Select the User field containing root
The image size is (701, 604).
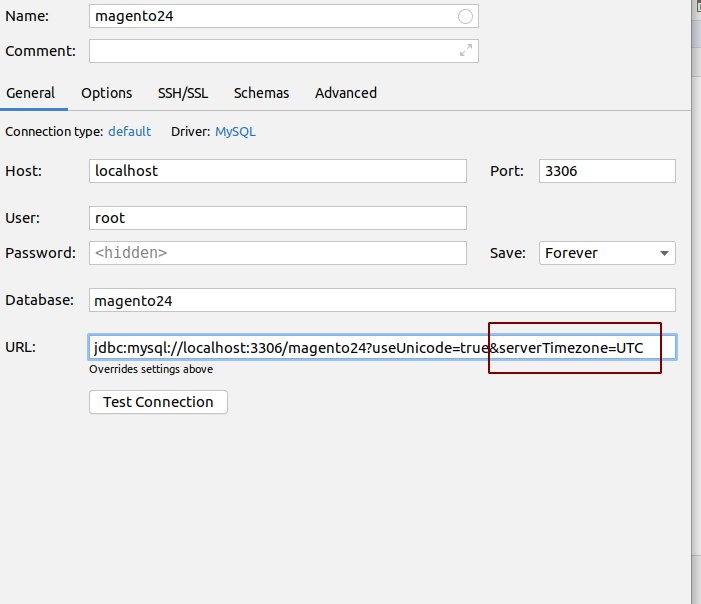[x=278, y=218]
